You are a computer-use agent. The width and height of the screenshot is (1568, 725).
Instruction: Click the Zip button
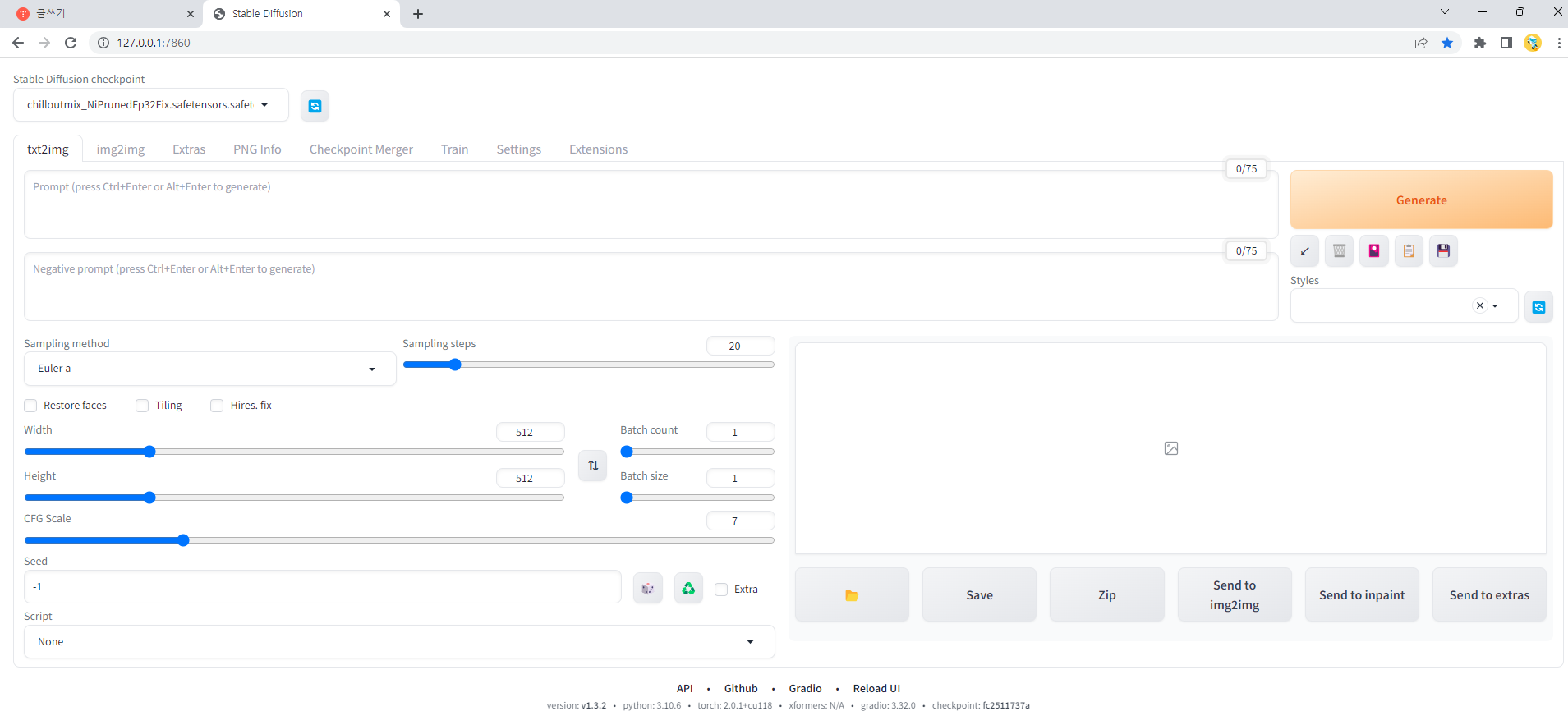(1106, 595)
